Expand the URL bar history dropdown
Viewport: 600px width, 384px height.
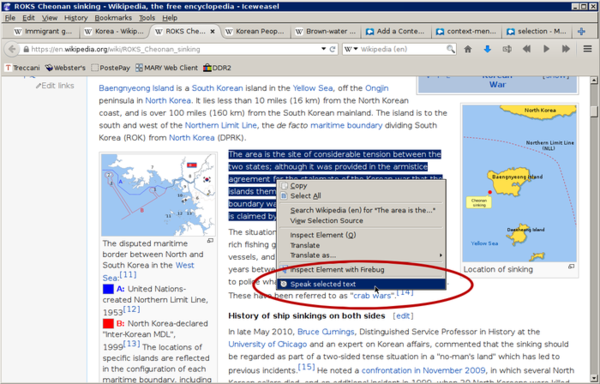323,49
